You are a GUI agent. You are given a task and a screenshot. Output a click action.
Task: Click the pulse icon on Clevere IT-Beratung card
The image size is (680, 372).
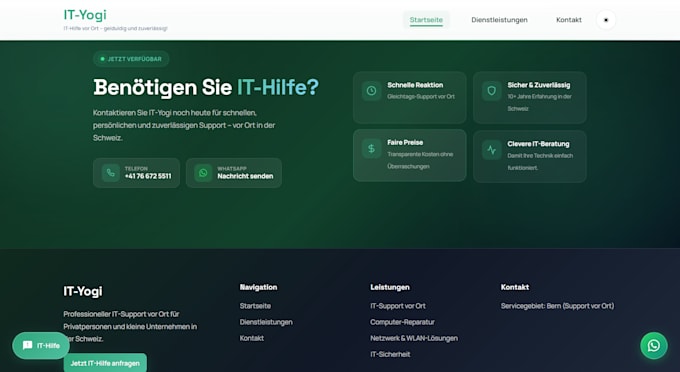coord(491,150)
